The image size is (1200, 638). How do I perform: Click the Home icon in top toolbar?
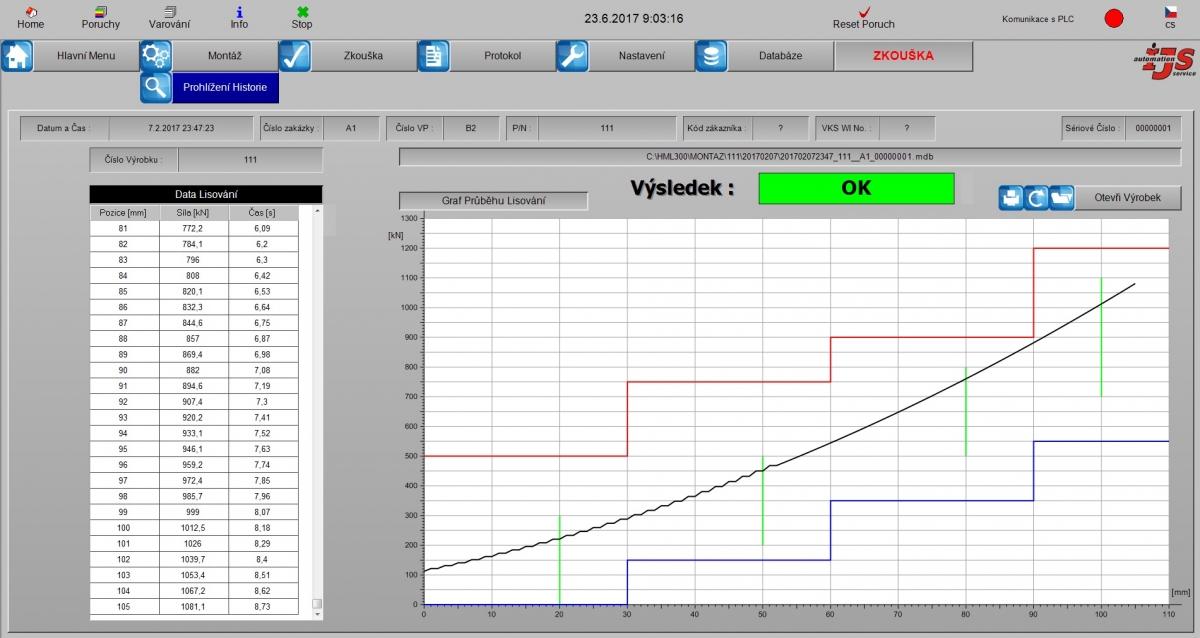[30, 12]
